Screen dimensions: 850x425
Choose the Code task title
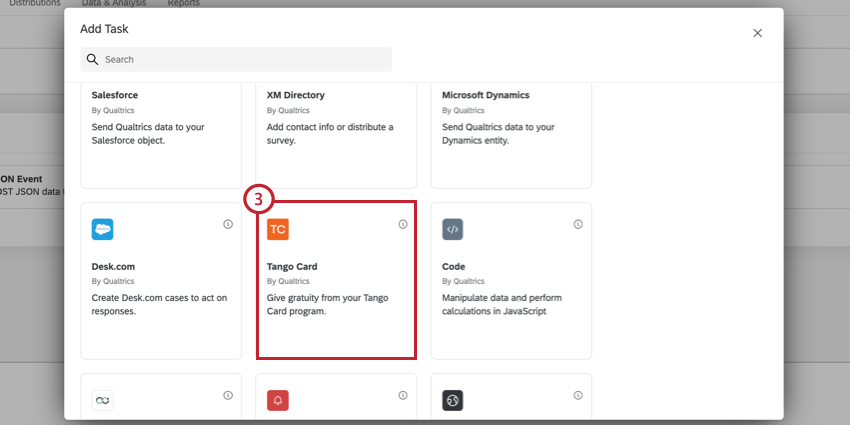point(454,267)
